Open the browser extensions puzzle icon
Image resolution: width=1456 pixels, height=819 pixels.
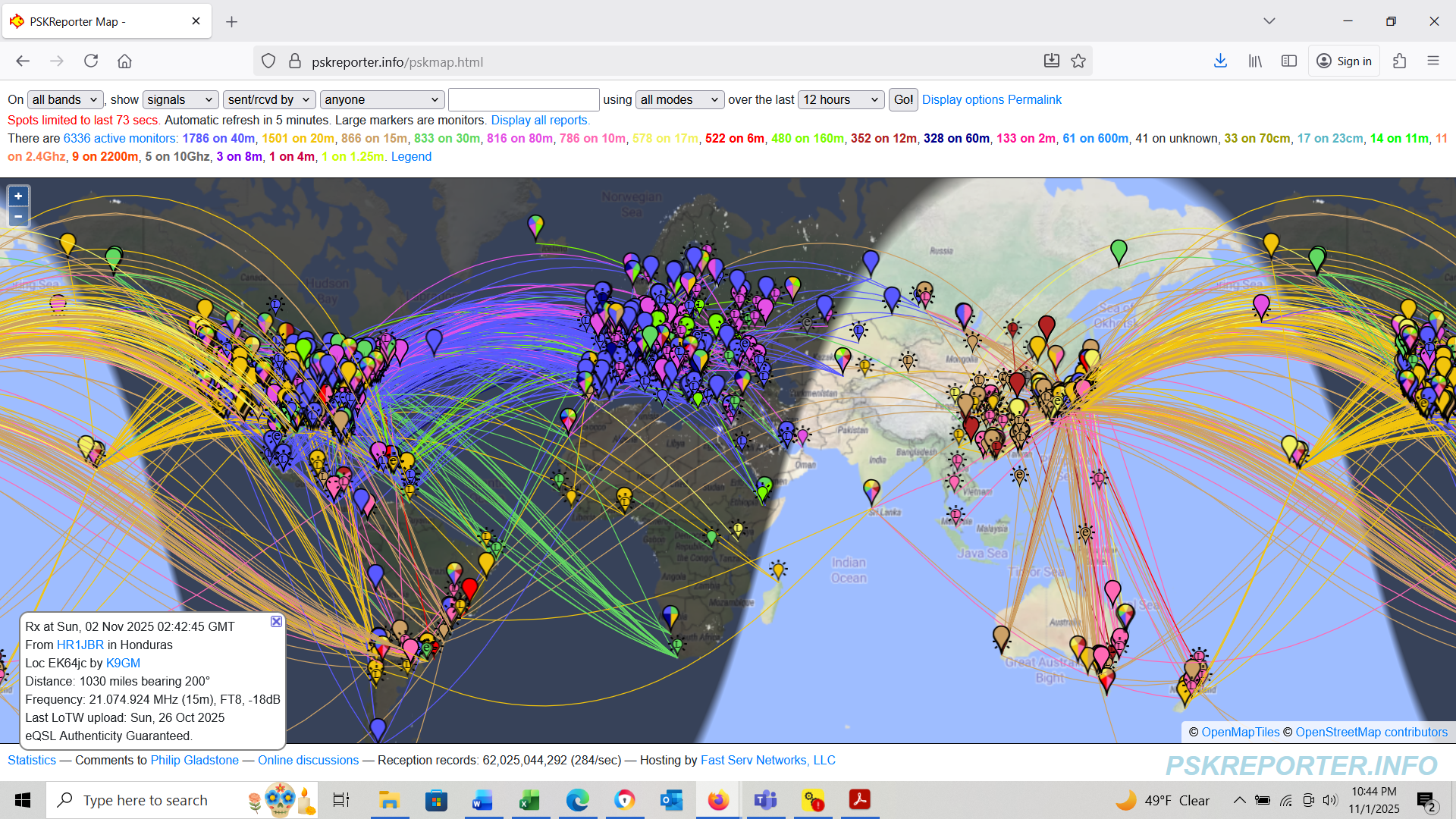(x=1399, y=61)
